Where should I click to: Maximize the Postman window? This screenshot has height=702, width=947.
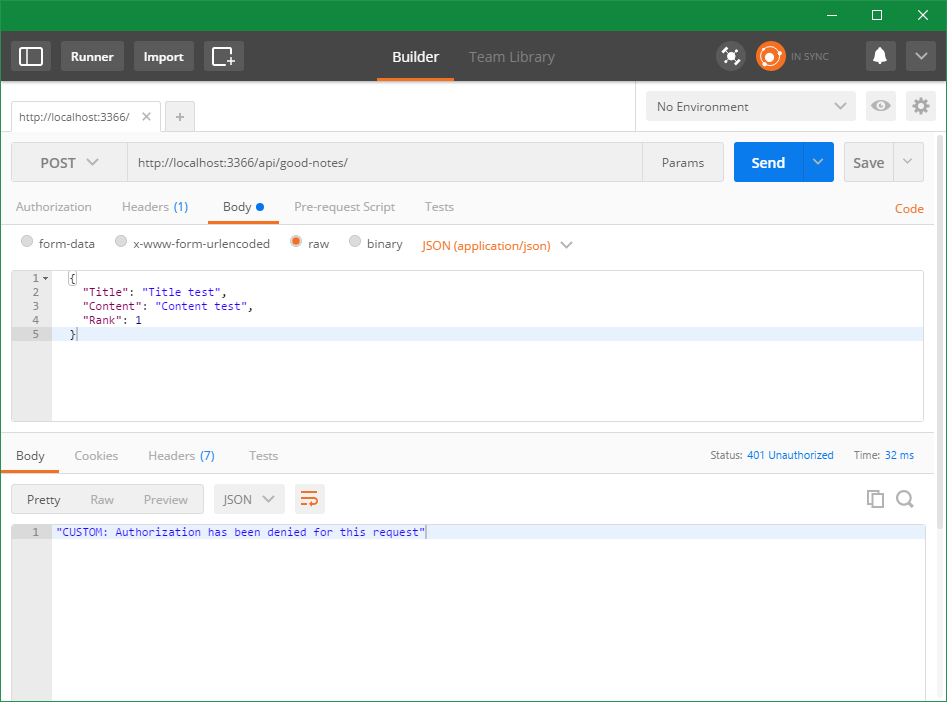coord(877,15)
